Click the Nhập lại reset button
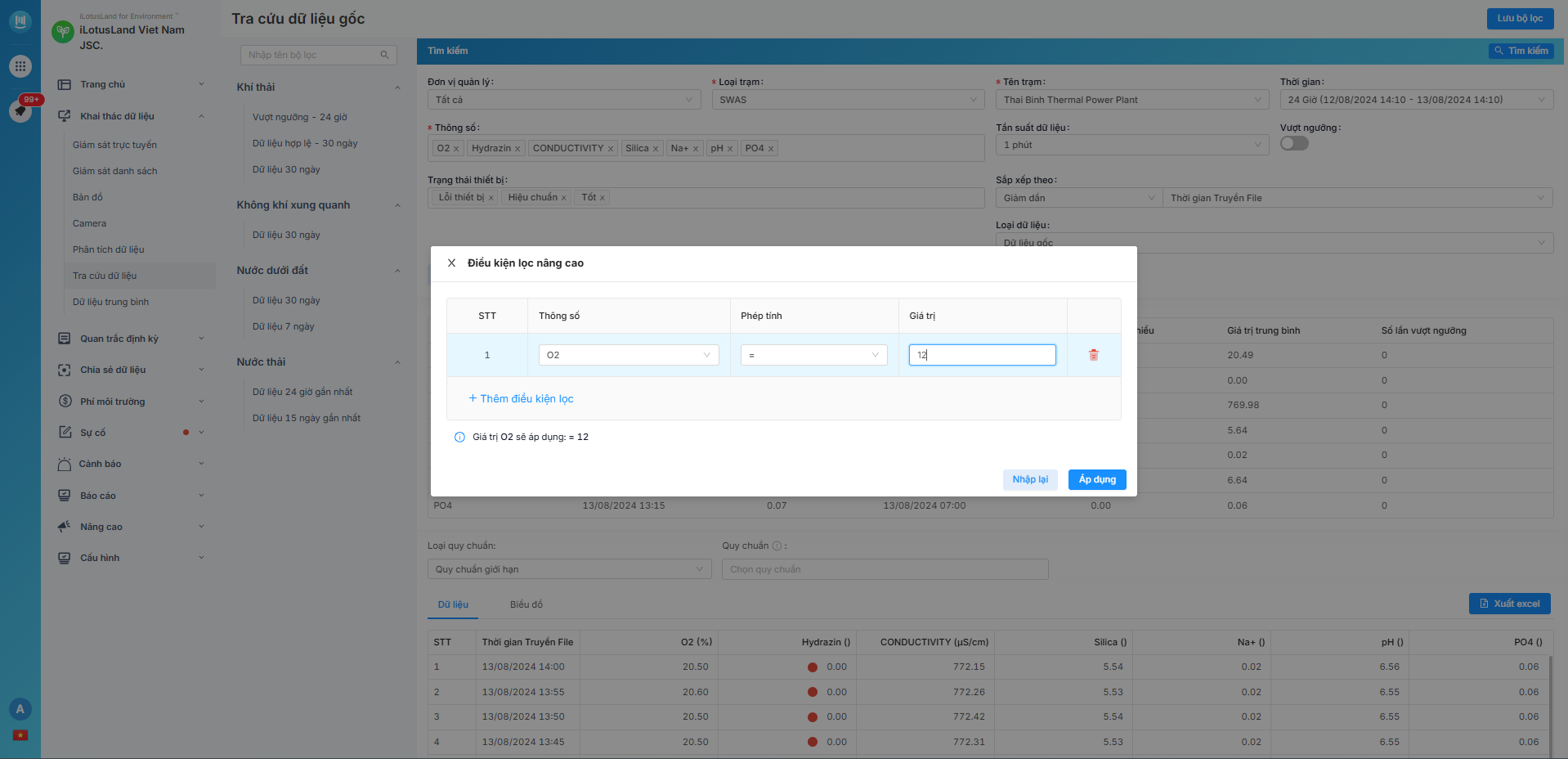 coord(1030,479)
